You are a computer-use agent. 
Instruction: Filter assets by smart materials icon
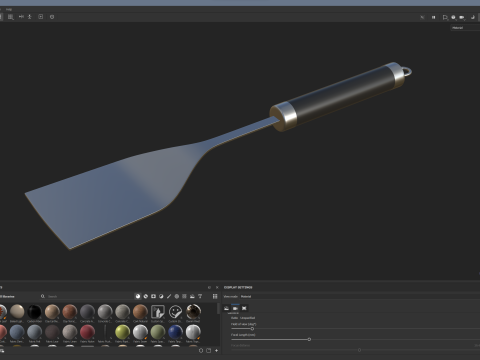pos(146,296)
